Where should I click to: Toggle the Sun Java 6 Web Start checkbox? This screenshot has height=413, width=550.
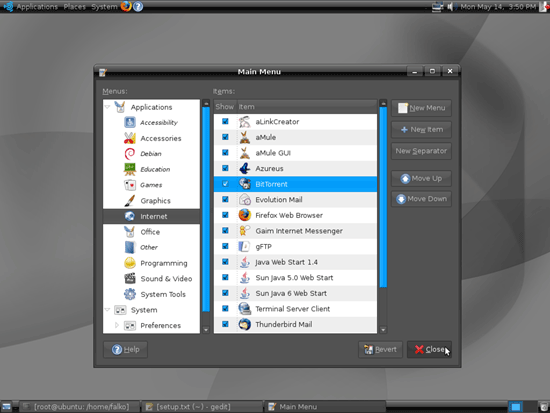(x=225, y=293)
